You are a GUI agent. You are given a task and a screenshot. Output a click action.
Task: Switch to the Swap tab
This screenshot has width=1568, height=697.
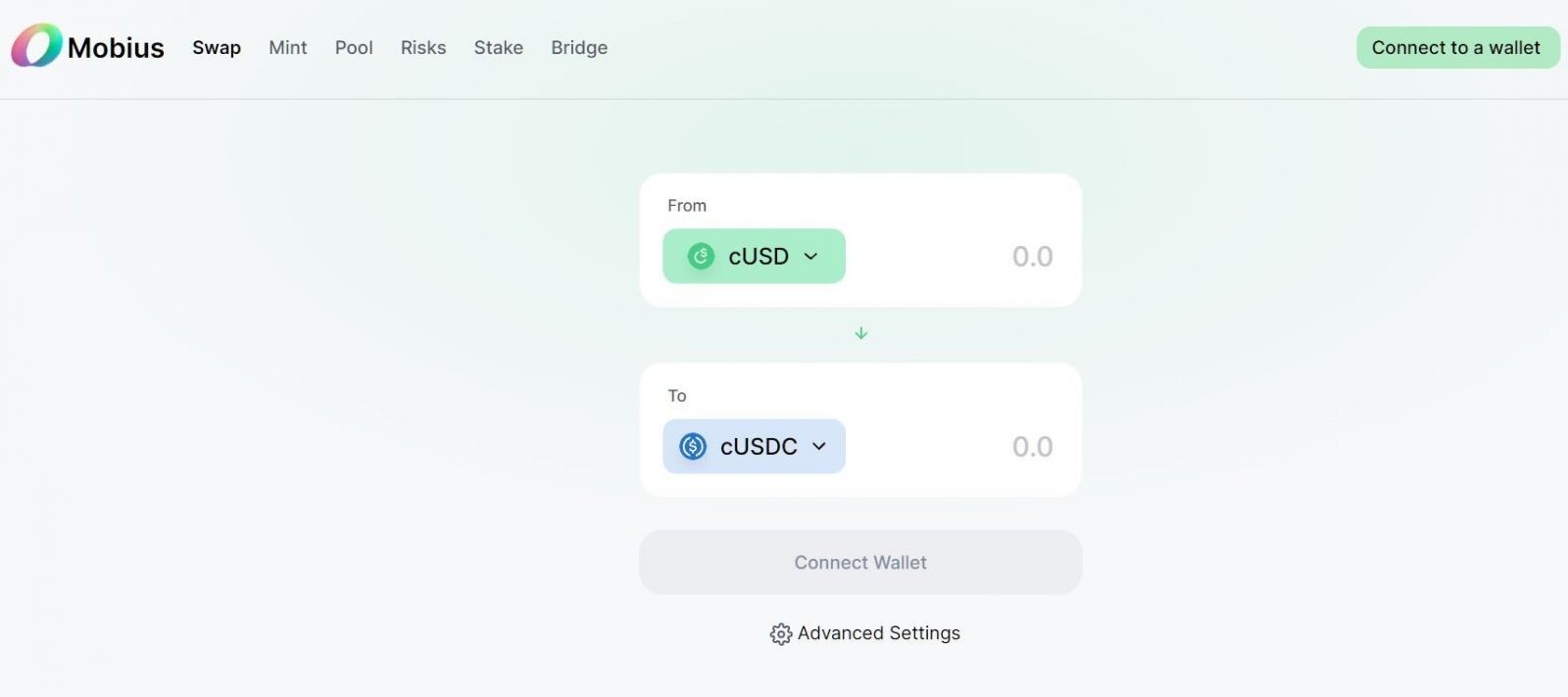217,47
